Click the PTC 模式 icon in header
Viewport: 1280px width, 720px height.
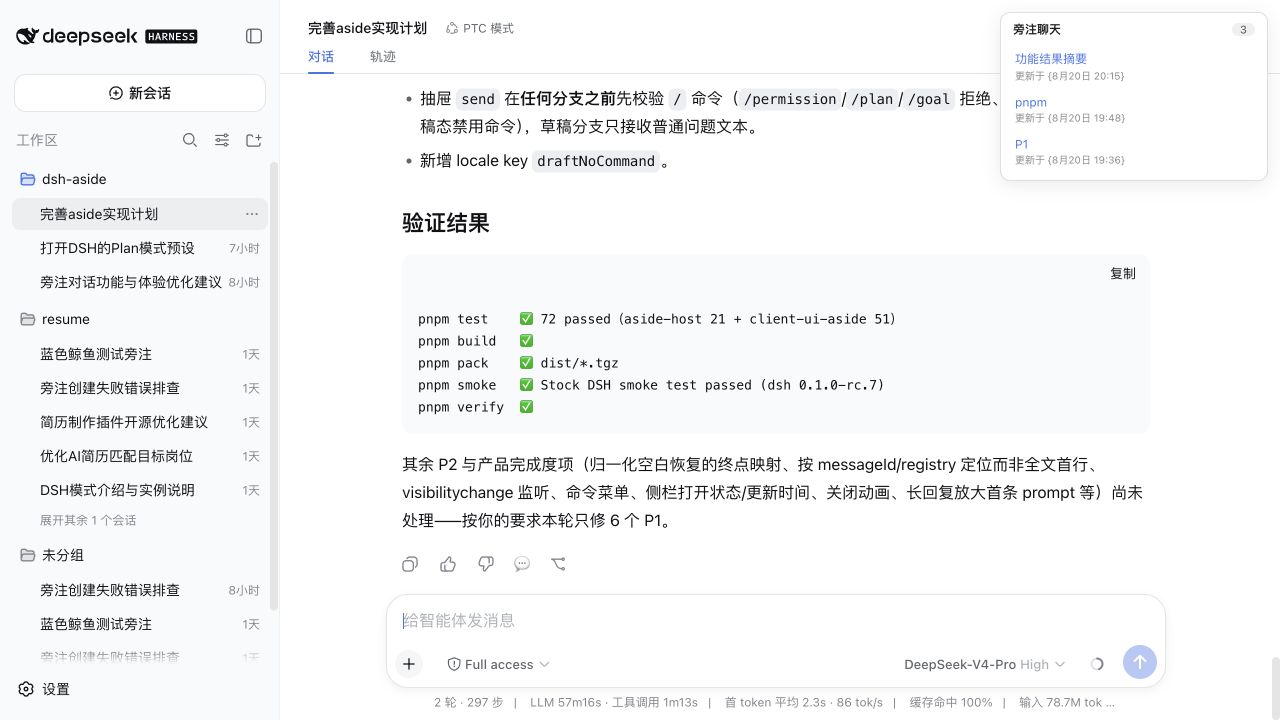[452, 28]
